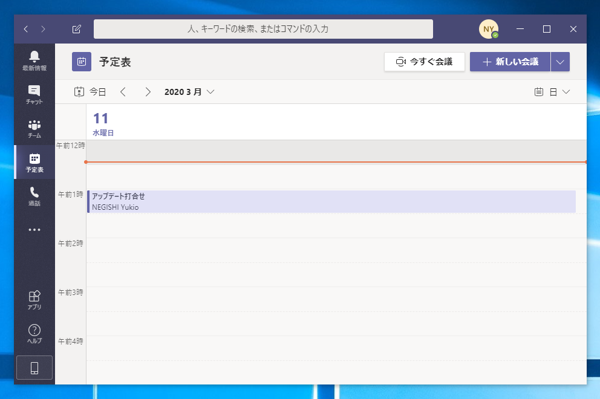Click the mobile app download icon

34,368
